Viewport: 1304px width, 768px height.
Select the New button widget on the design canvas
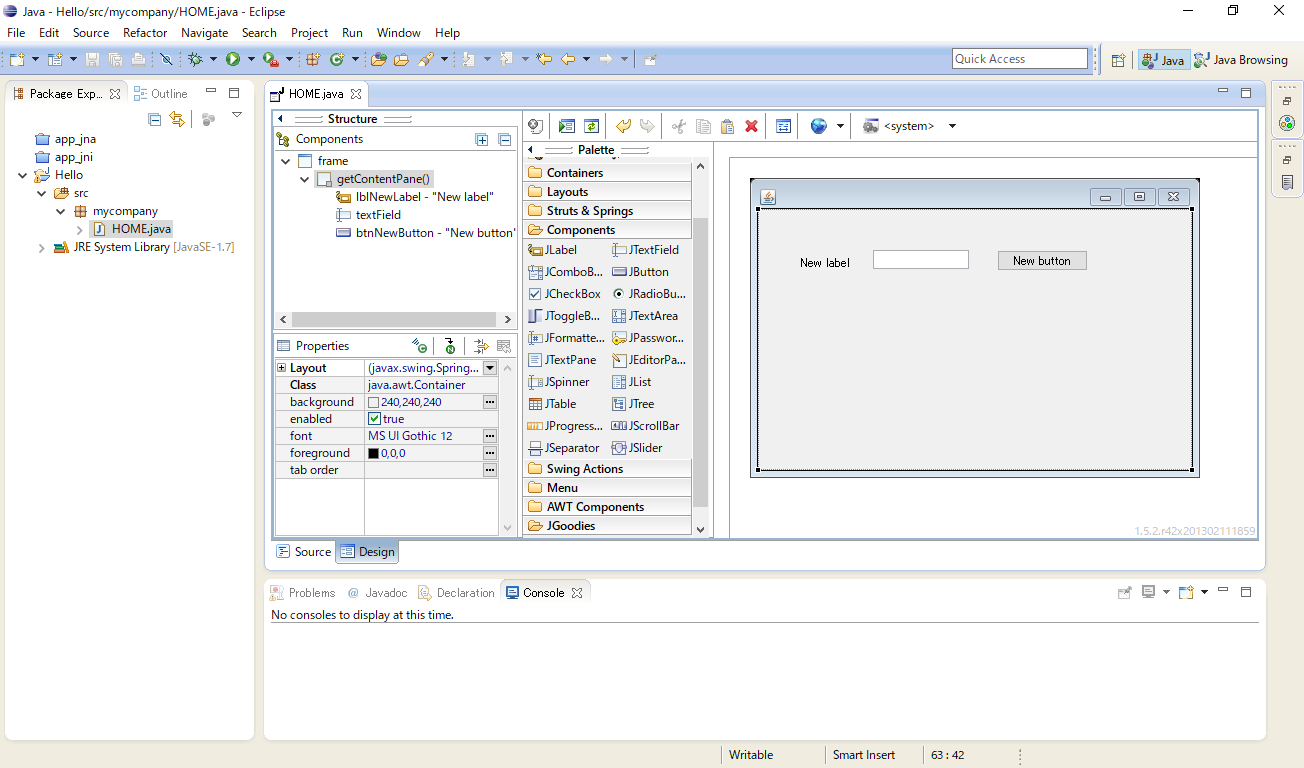[x=1041, y=260]
